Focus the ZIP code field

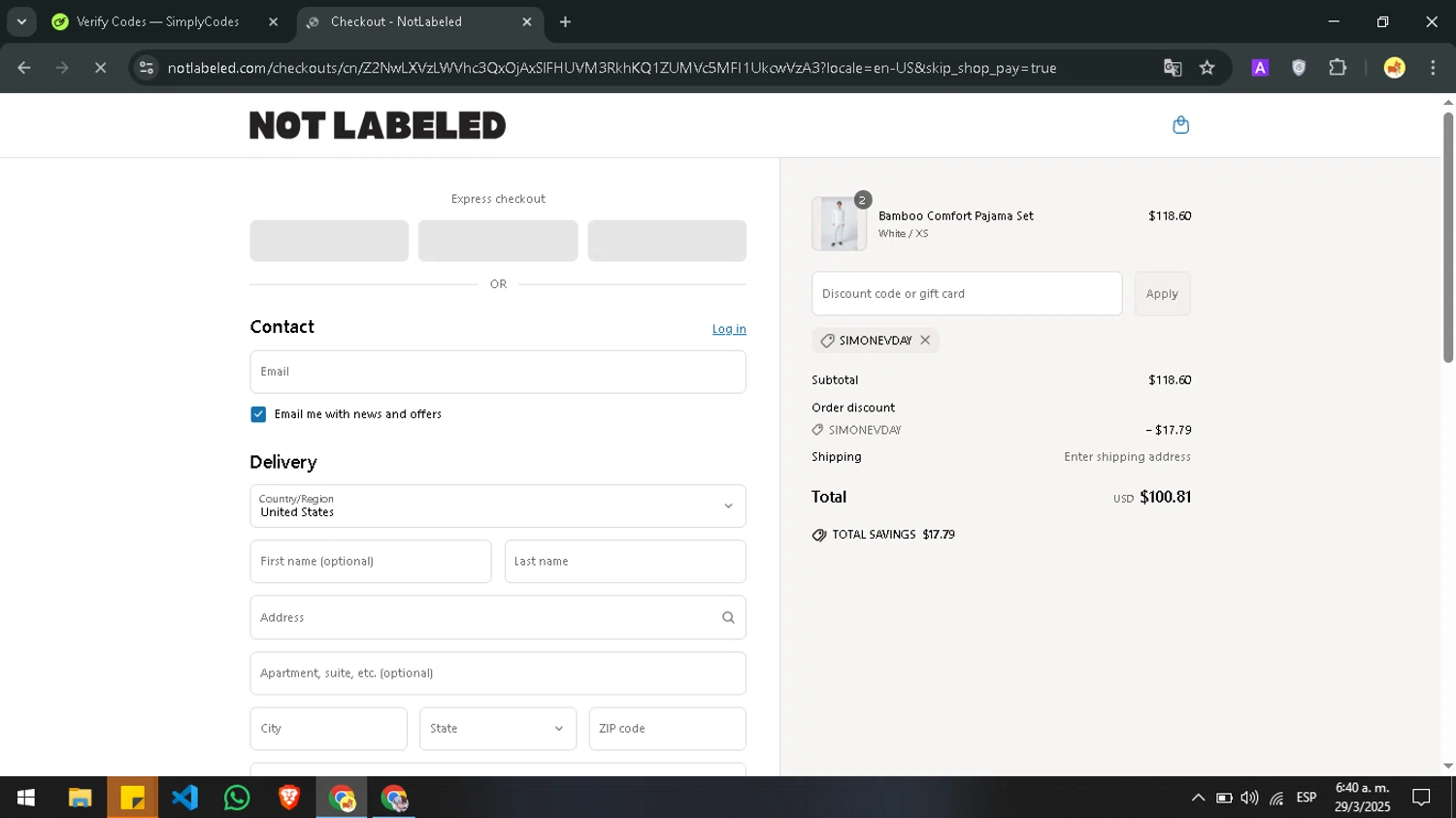click(x=668, y=729)
